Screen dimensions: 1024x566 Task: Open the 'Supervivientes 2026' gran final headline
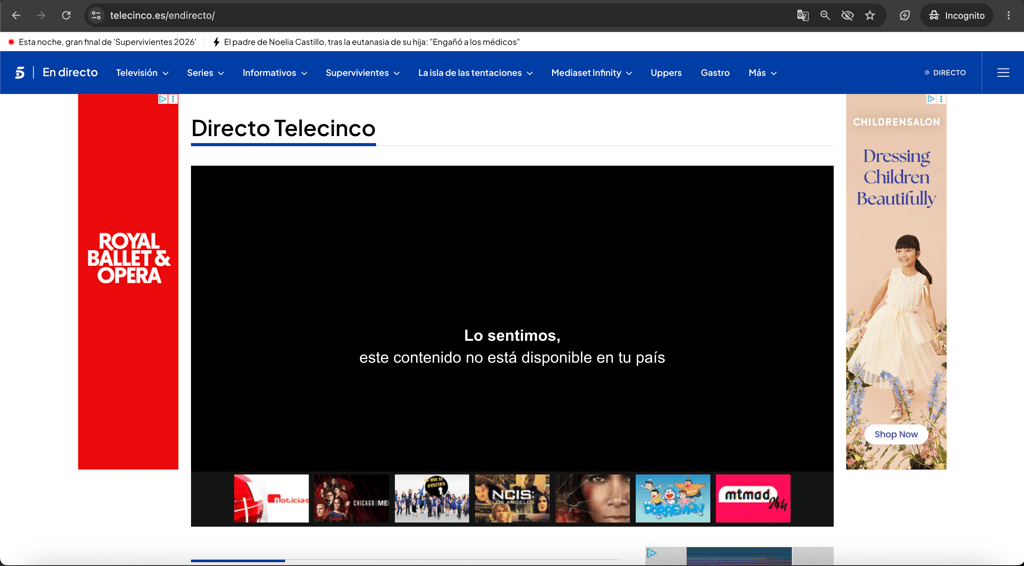tap(107, 42)
